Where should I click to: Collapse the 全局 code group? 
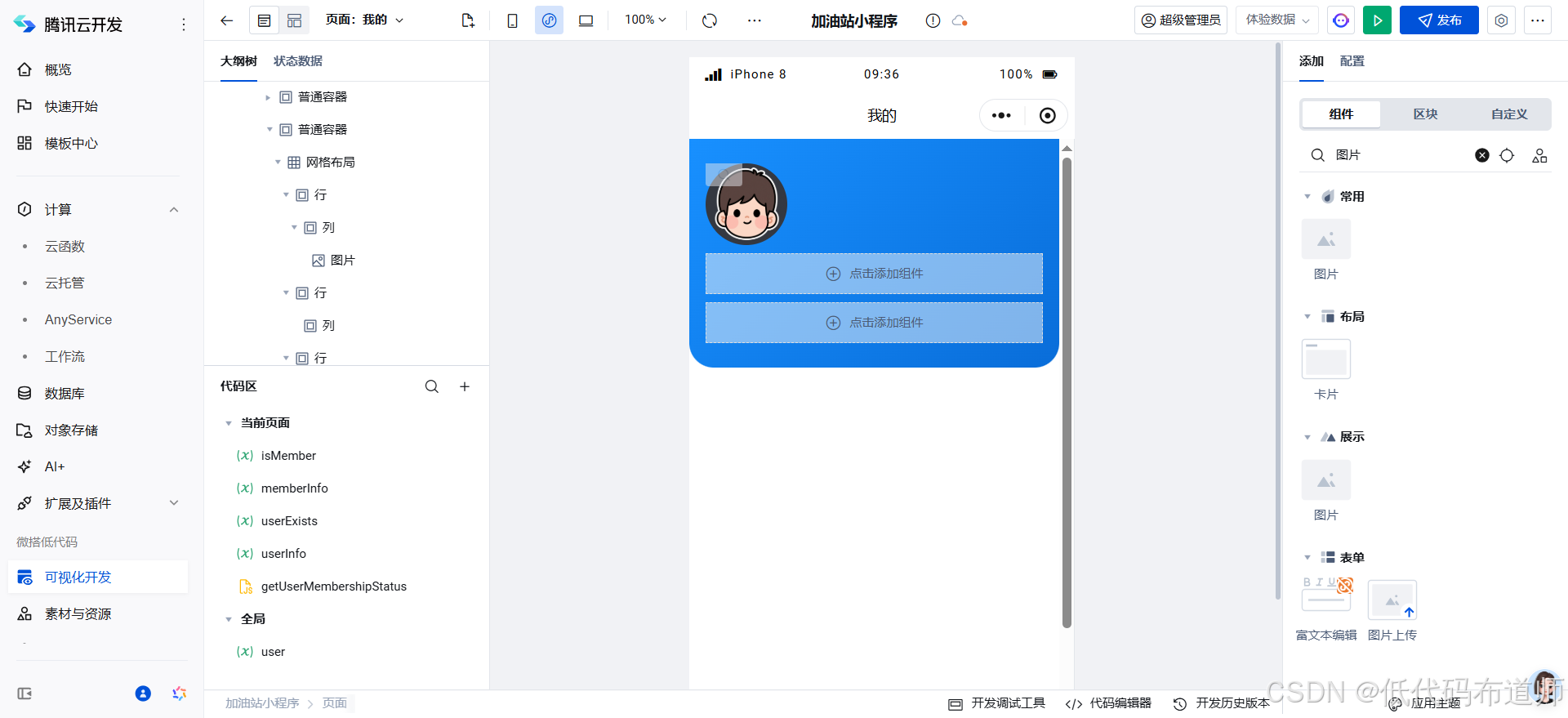tap(229, 619)
